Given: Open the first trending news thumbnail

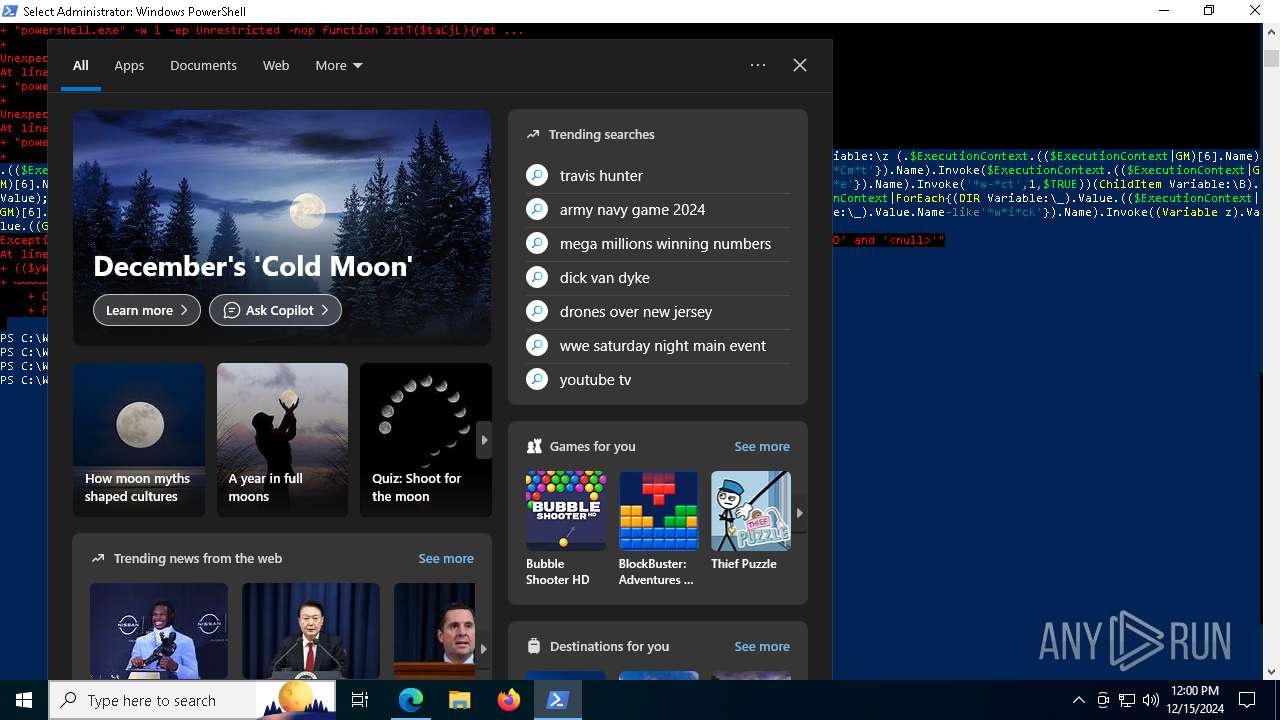Looking at the screenshot, I should click(159, 631).
